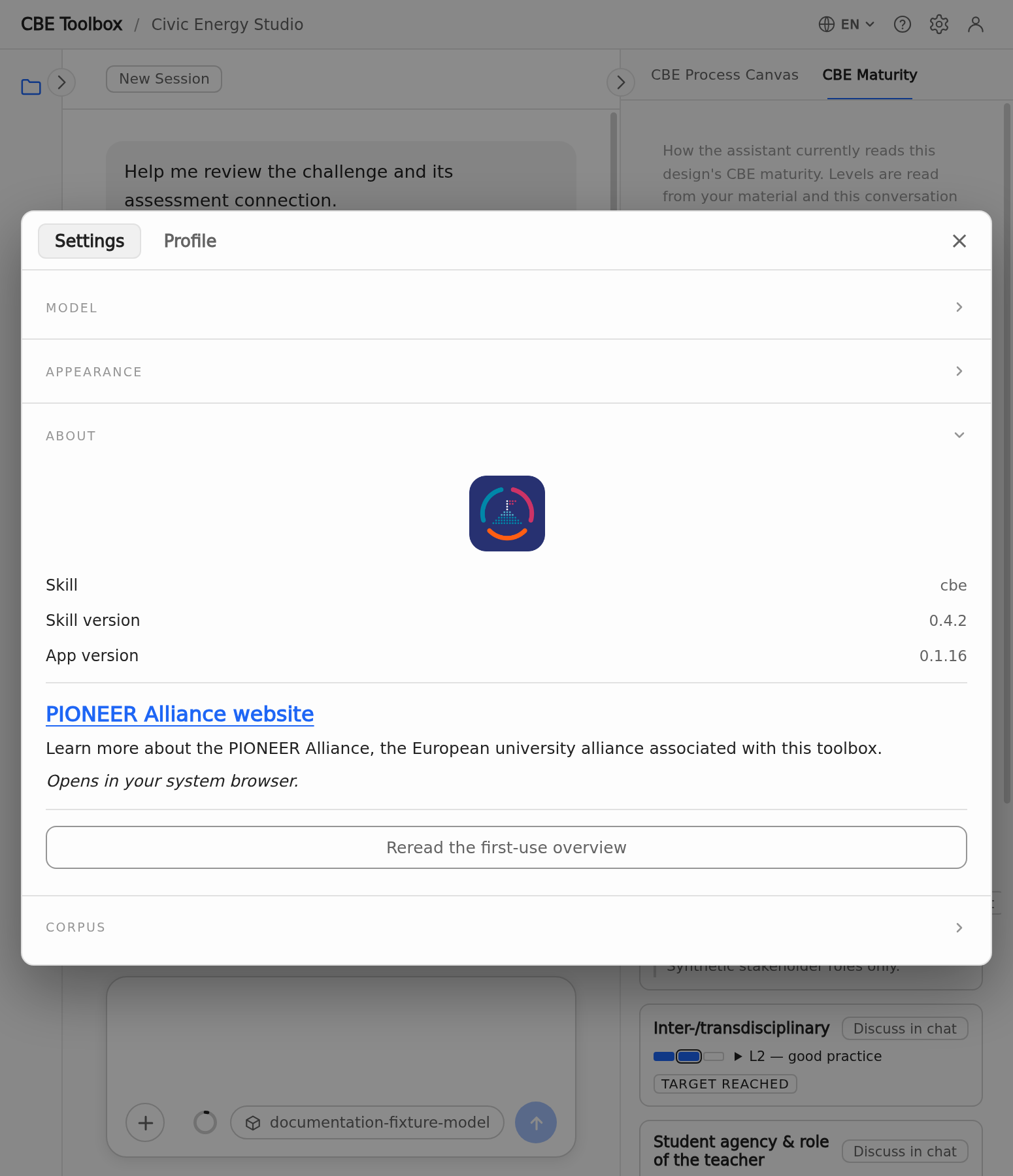1013x1176 pixels.
Task: Click the Skill version value 0.4.2
Action: [948, 620]
